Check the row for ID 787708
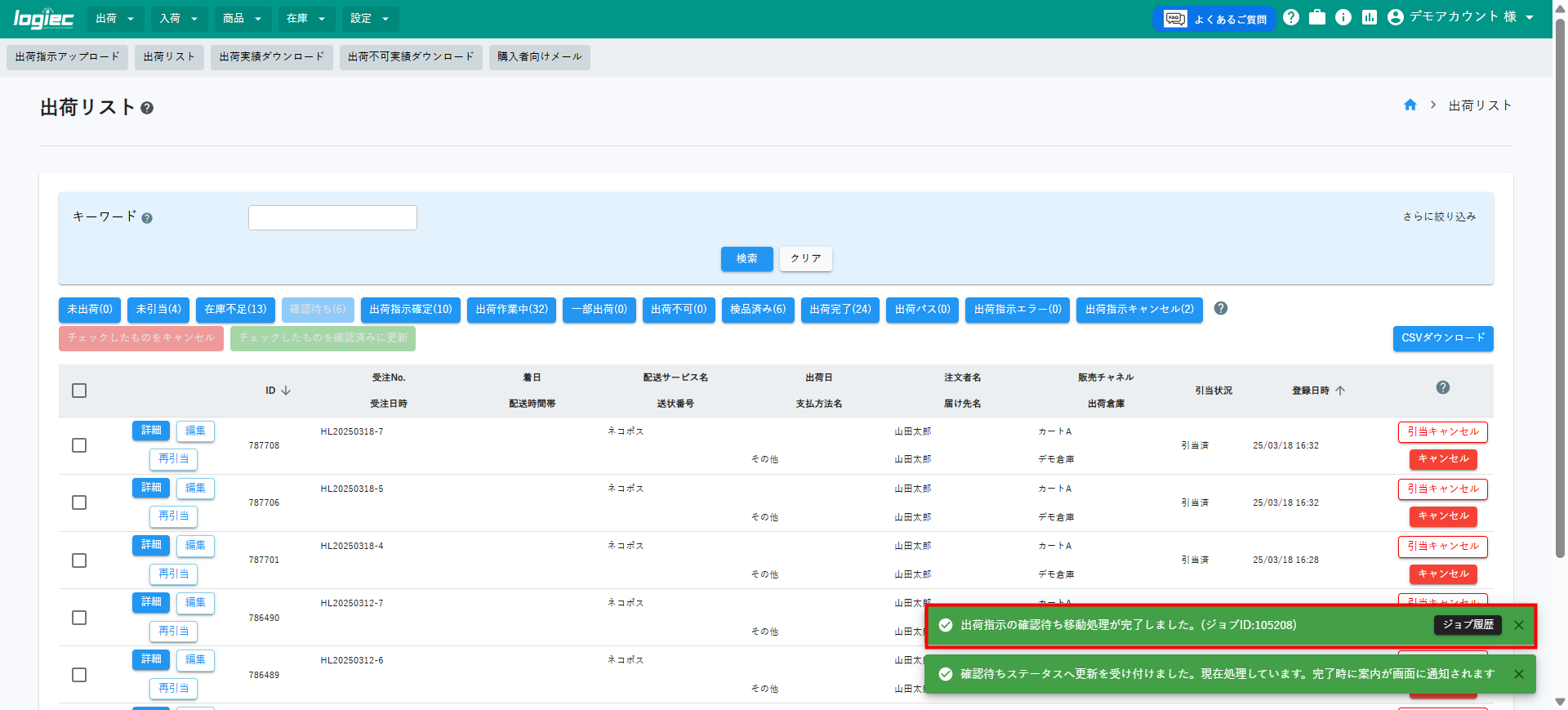Viewport: 1568px width, 710px height. coord(79,445)
